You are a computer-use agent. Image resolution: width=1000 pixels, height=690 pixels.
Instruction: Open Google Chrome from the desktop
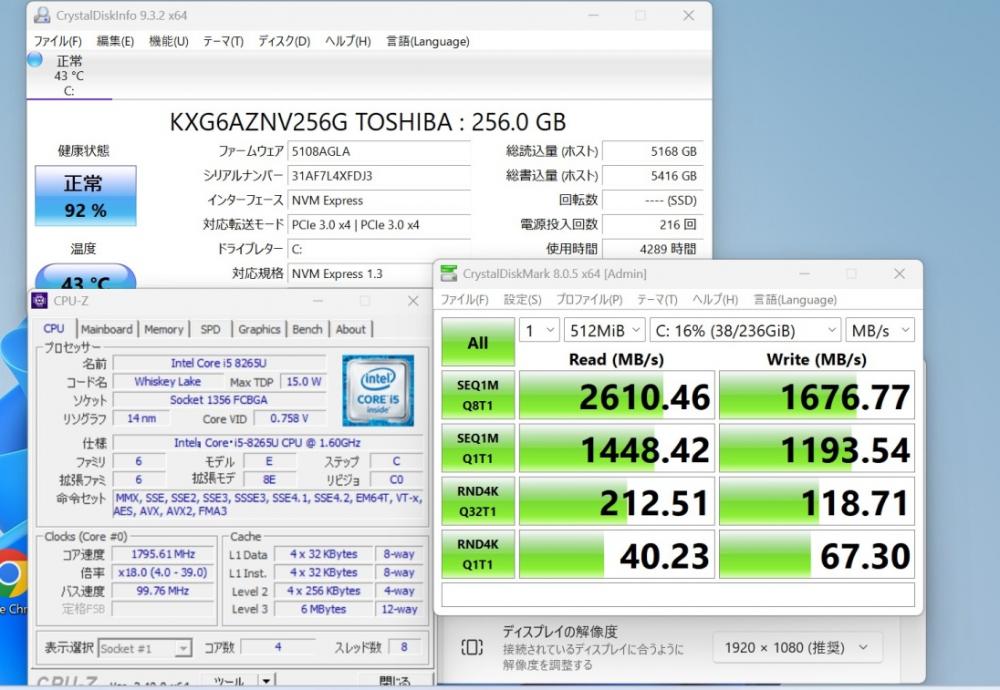coord(12,575)
